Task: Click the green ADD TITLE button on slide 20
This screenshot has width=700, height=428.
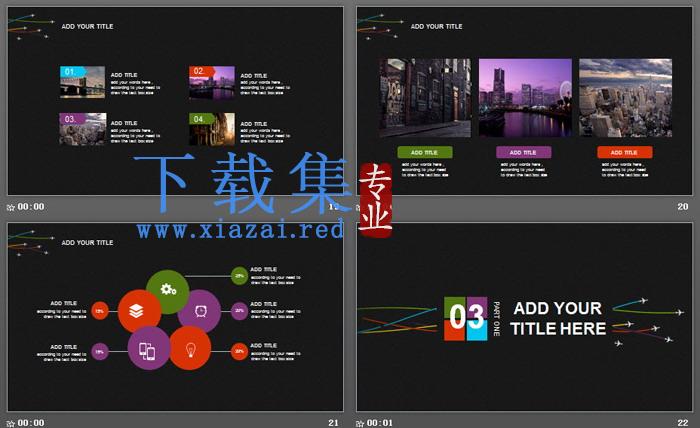Action: click(x=425, y=152)
